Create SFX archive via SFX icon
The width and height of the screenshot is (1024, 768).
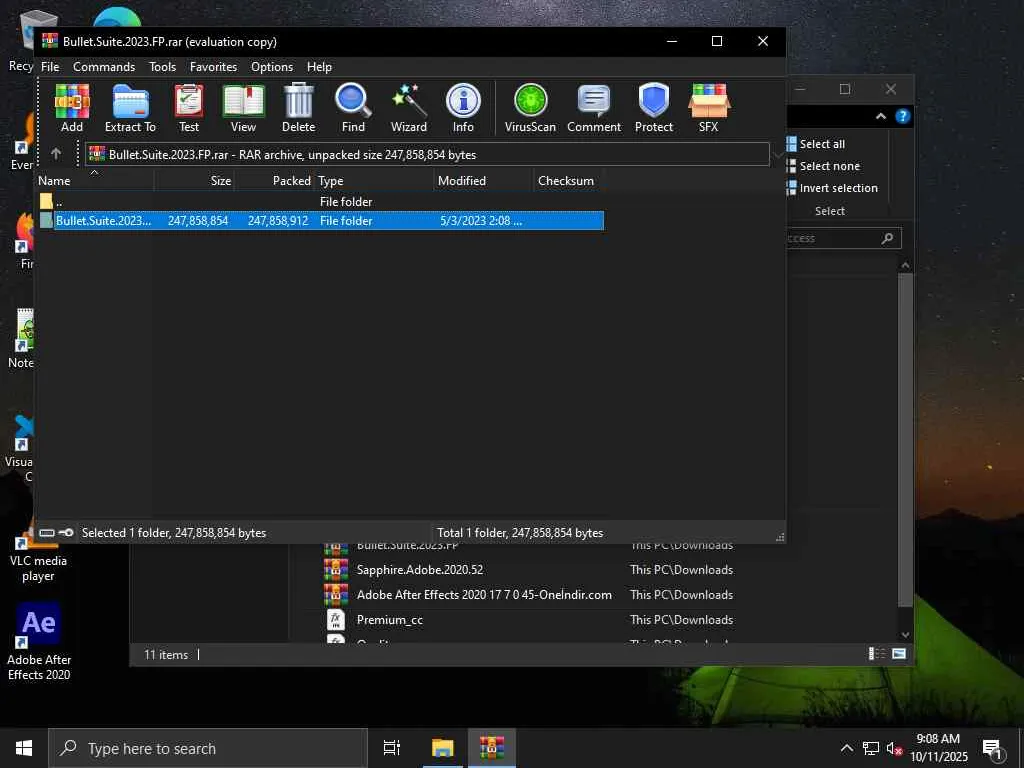click(709, 108)
